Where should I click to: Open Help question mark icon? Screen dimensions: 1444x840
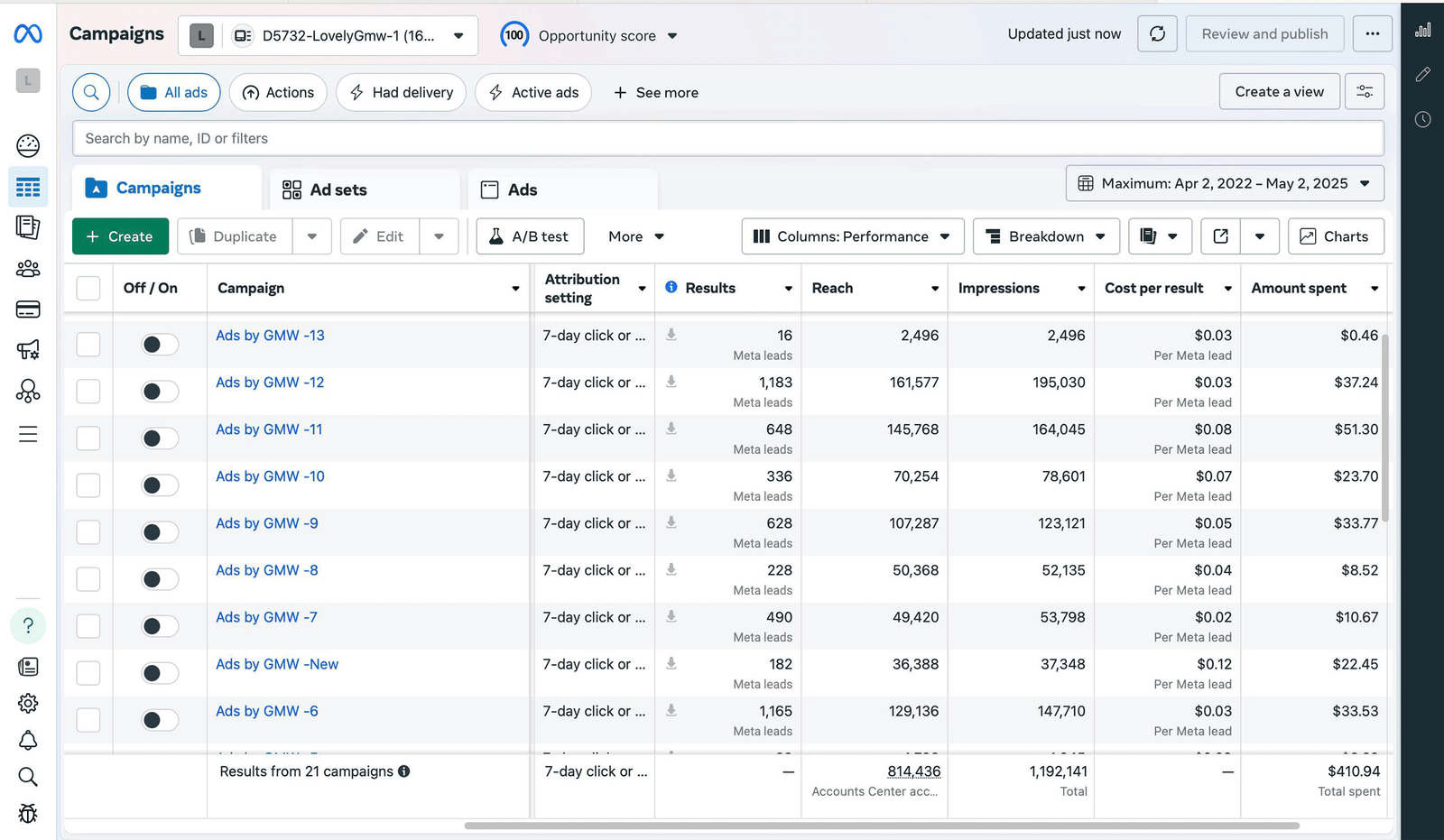coord(28,625)
